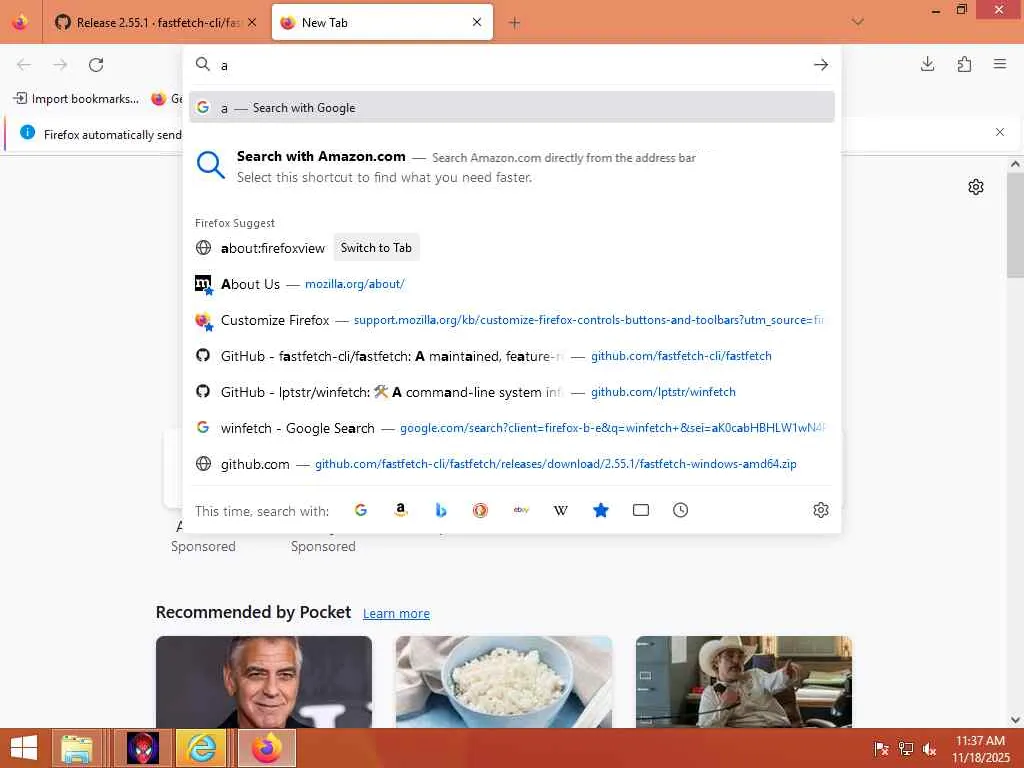The width and height of the screenshot is (1024, 768).
Task: Search this time with DuckDuckGo
Action: [x=480, y=510]
